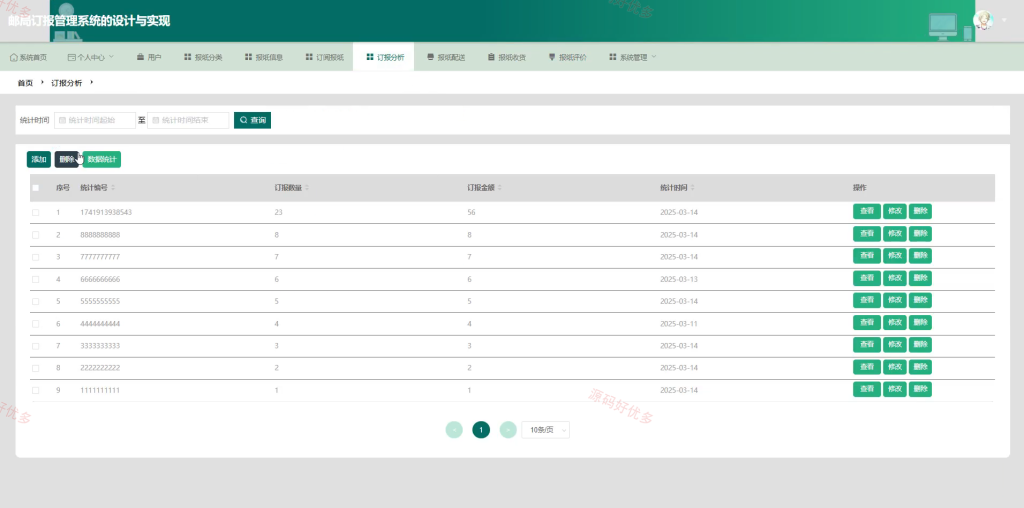Screen dimensions: 1024x508
Task: Click the user avatar in the header
Action: pos(983,20)
